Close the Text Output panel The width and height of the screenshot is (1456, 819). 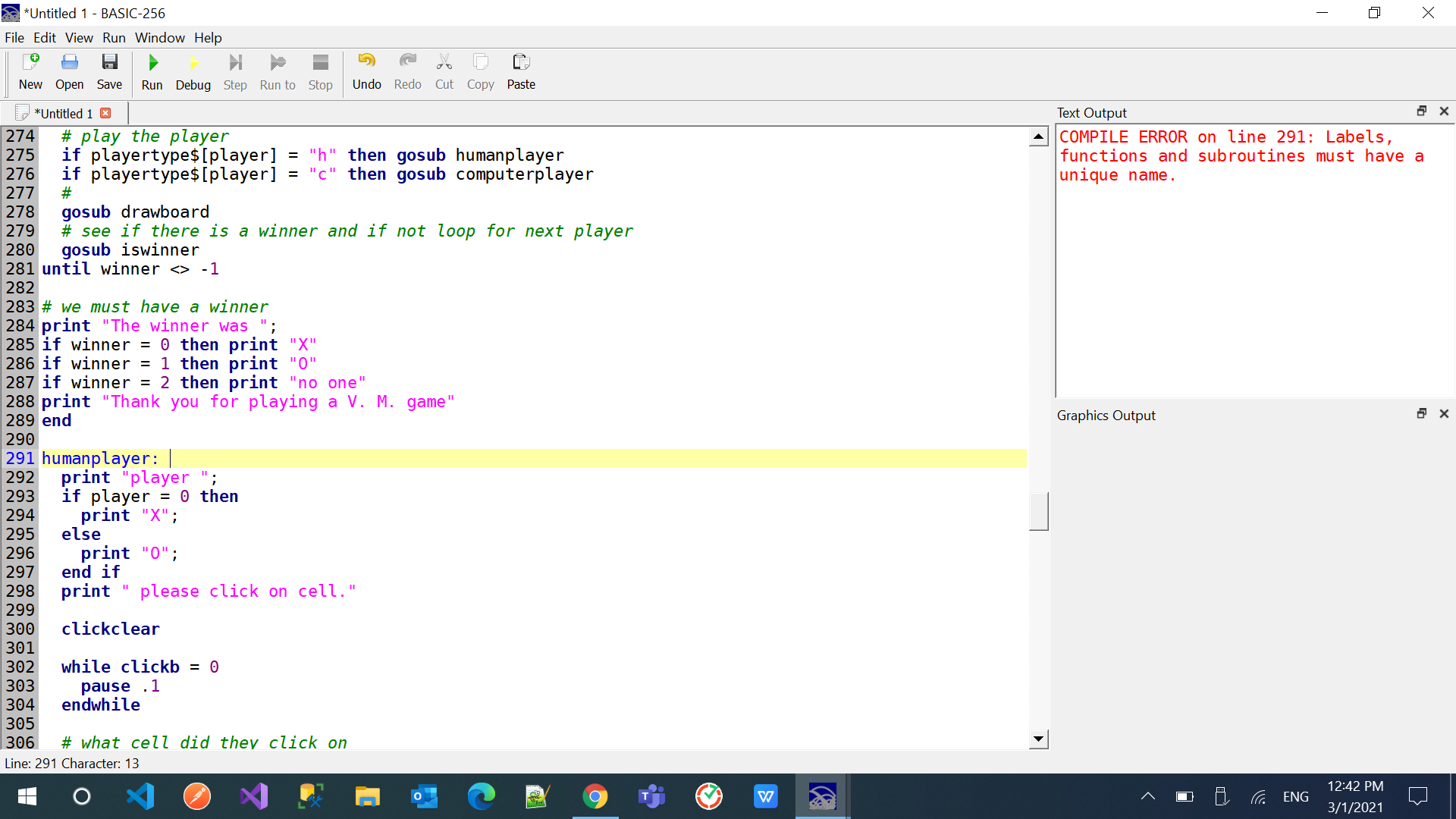click(1445, 111)
